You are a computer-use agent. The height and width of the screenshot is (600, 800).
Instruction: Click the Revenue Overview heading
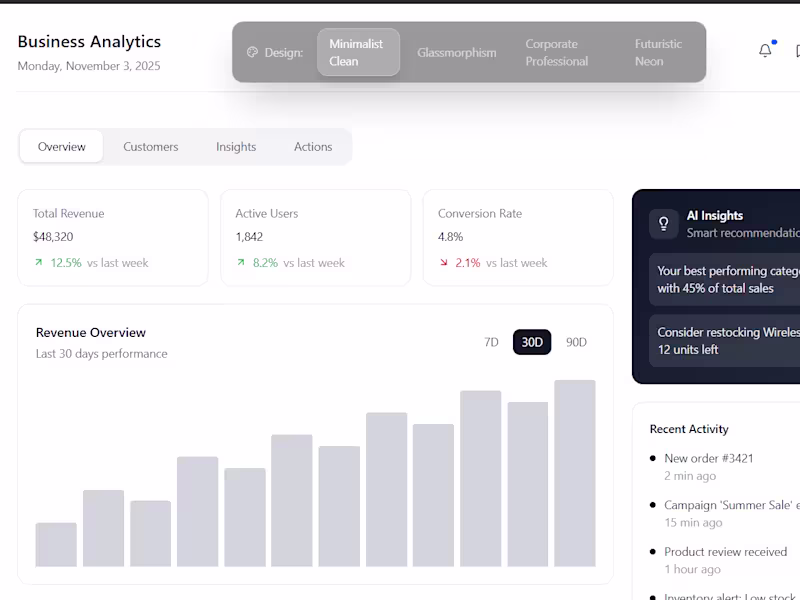click(91, 333)
